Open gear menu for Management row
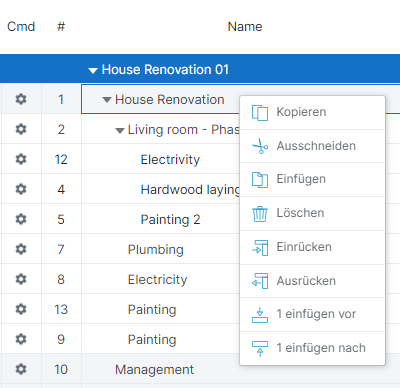Screen dimensions: 400x388 21,369
